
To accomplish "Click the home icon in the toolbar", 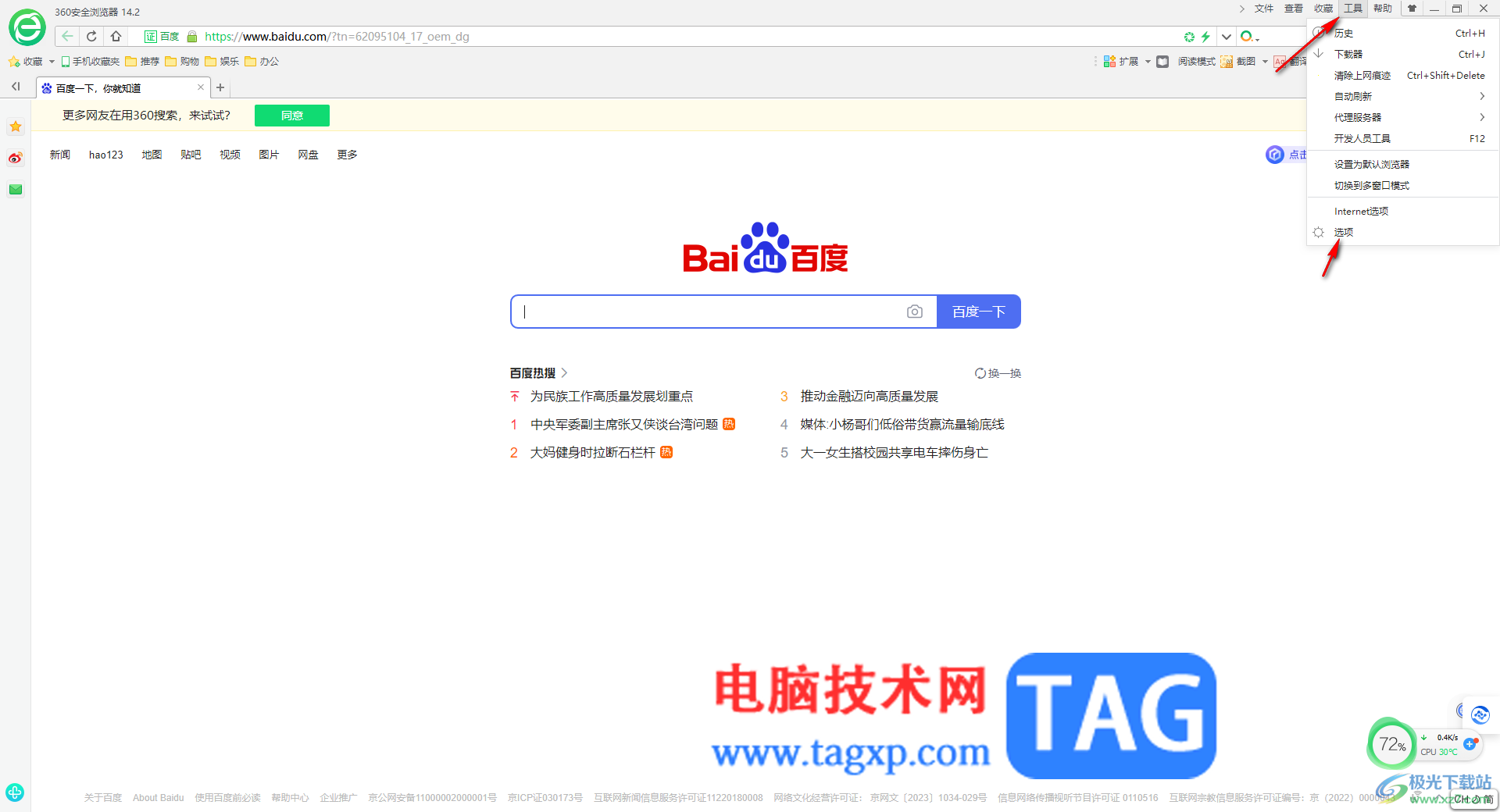I will pos(116,36).
